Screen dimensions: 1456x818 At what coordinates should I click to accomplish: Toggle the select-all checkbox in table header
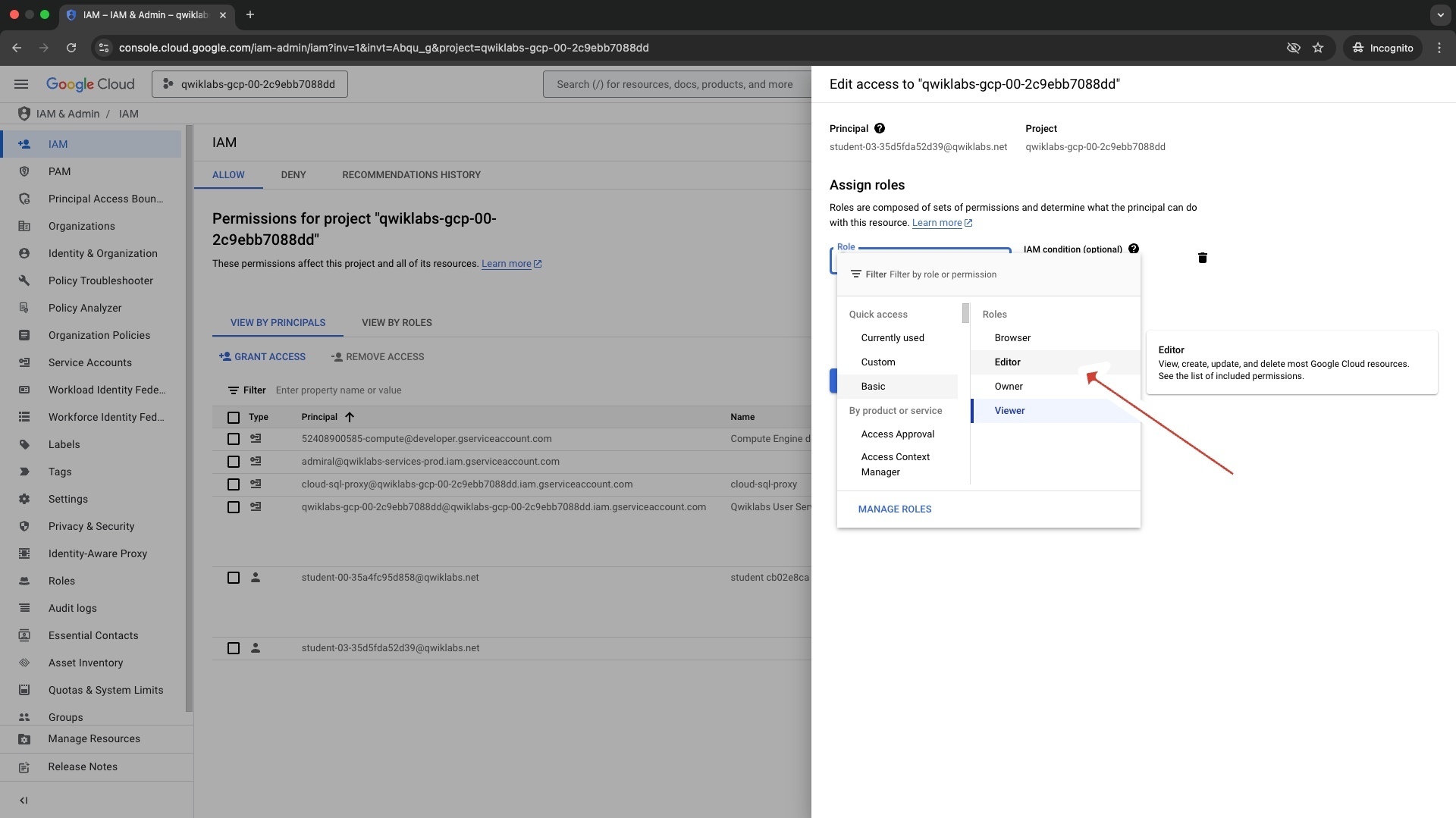pyautogui.click(x=234, y=418)
